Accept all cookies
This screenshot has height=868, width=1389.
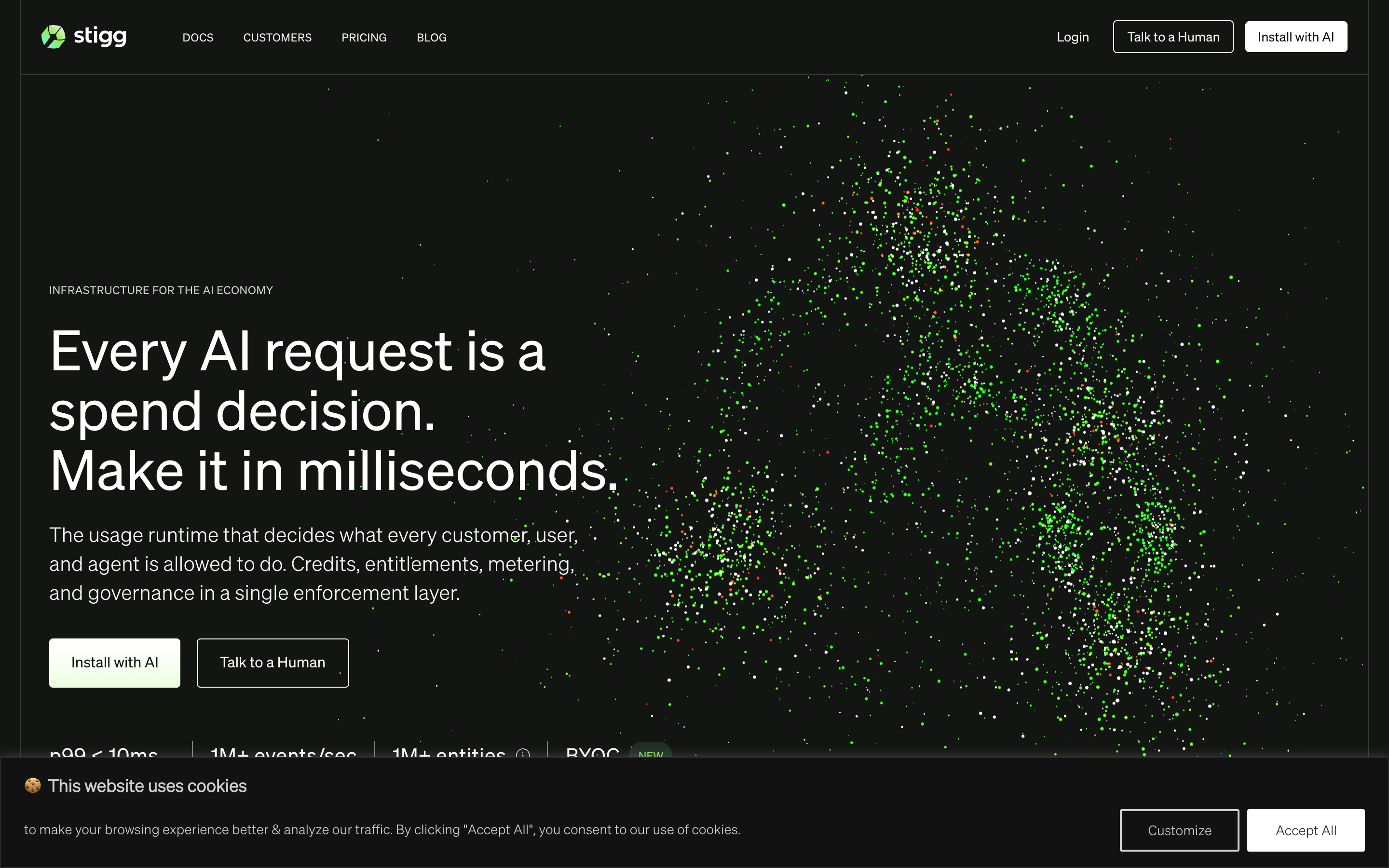(x=1306, y=830)
